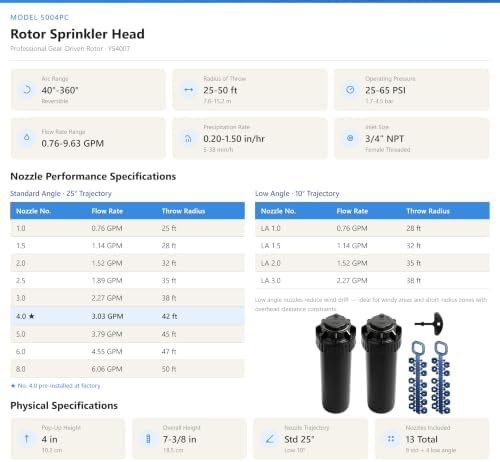Screen dimensions: 500x462
Task: Click '13 Total' nozzles included value
Action: tap(421, 439)
